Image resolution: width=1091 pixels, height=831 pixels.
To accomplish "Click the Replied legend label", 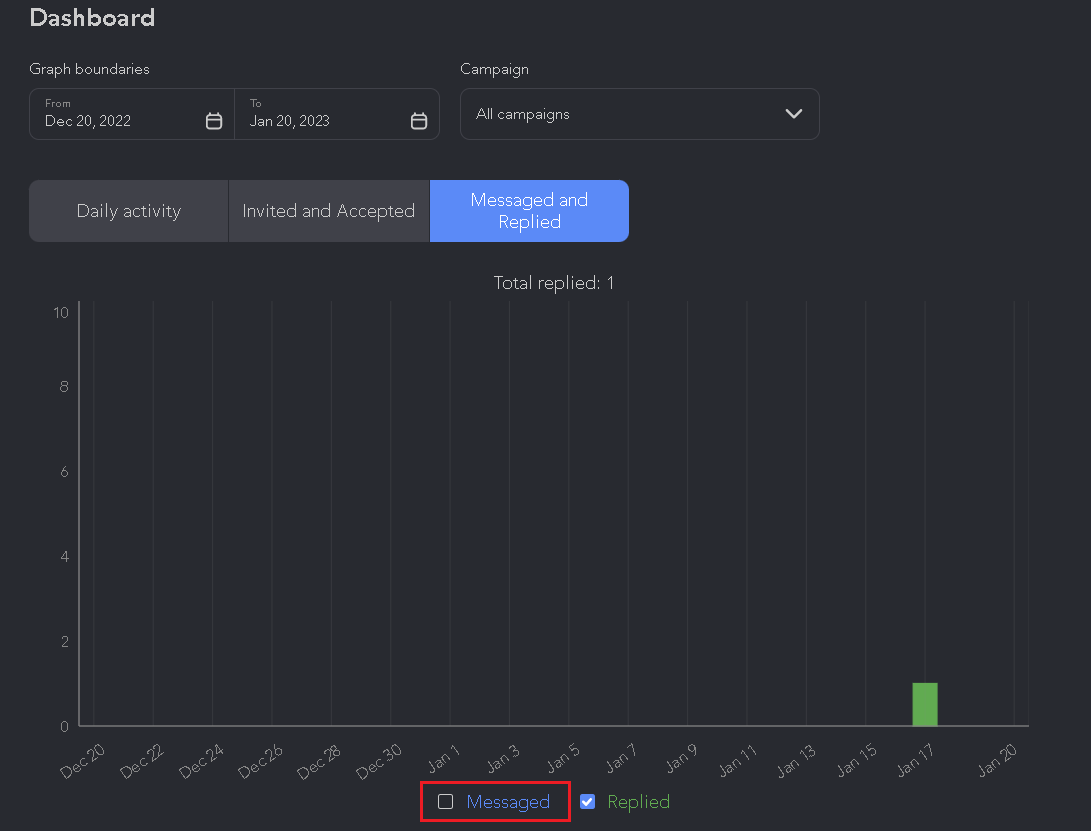I will (637, 802).
